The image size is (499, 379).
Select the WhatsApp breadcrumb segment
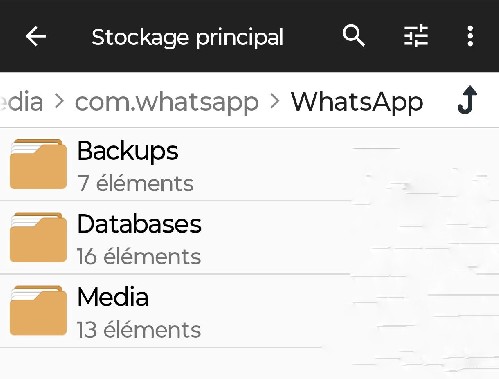[357, 102]
